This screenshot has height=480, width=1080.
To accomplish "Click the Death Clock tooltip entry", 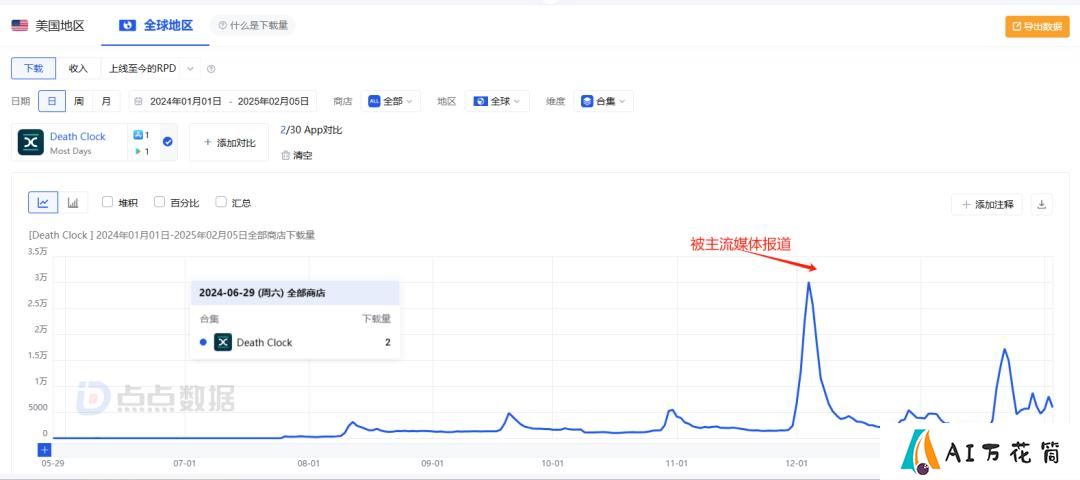I will click(x=295, y=342).
